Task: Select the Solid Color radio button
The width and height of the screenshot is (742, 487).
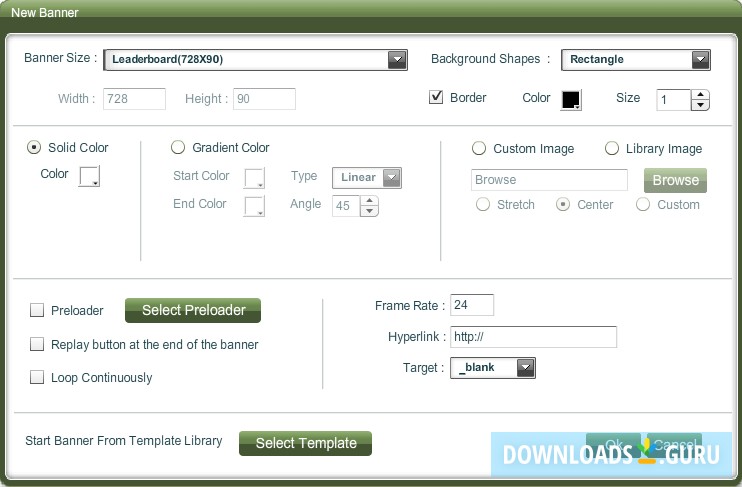Action: point(34,147)
